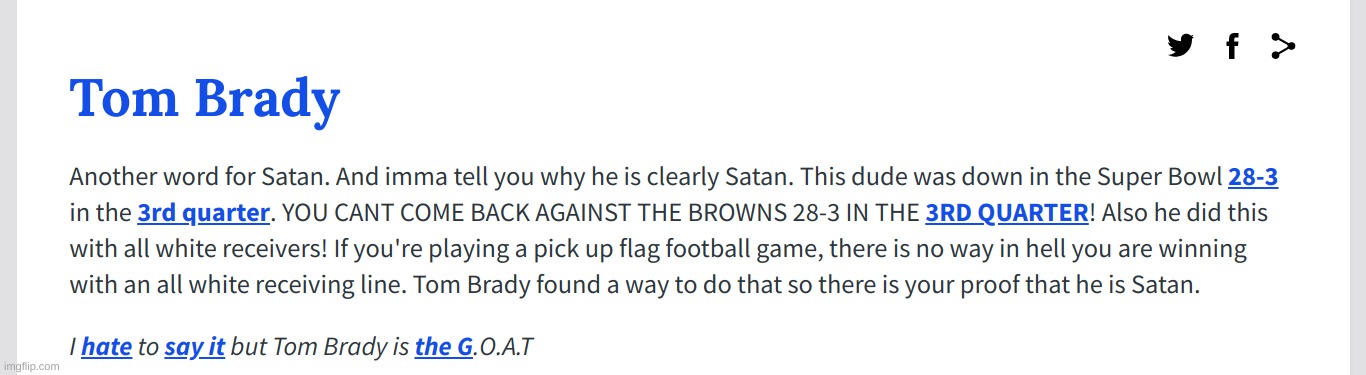Follow the 28-3 hyperlink
The image size is (1366, 375).
pyautogui.click(x=1253, y=178)
